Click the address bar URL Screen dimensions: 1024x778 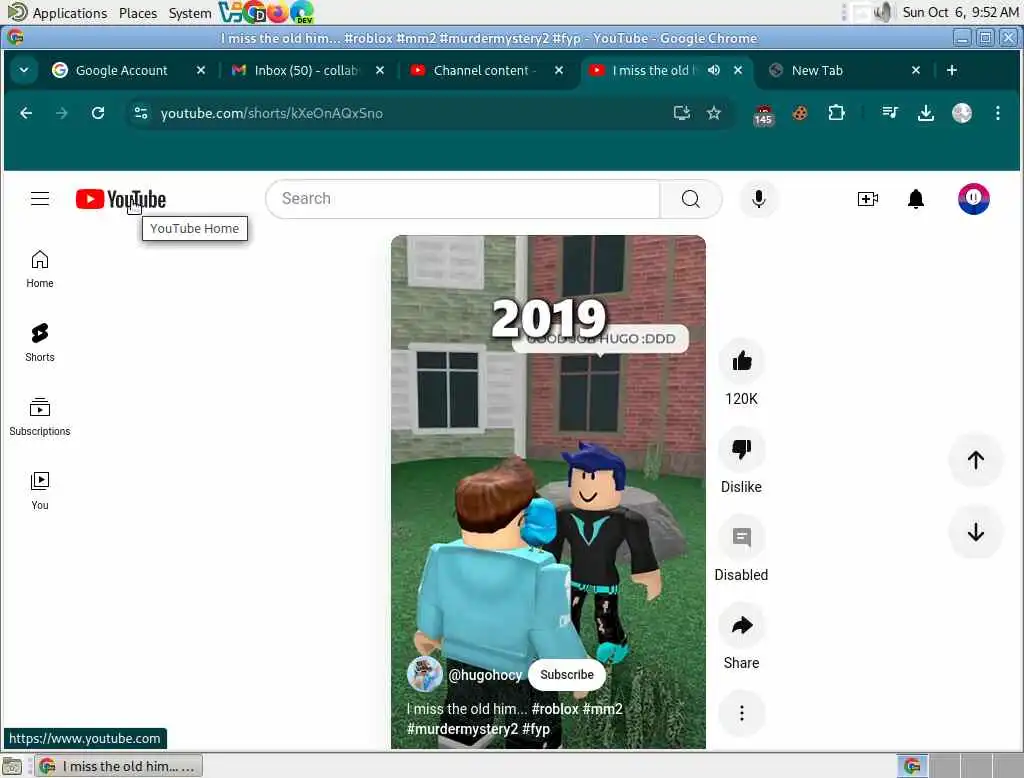pyautogui.click(x=272, y=113)
